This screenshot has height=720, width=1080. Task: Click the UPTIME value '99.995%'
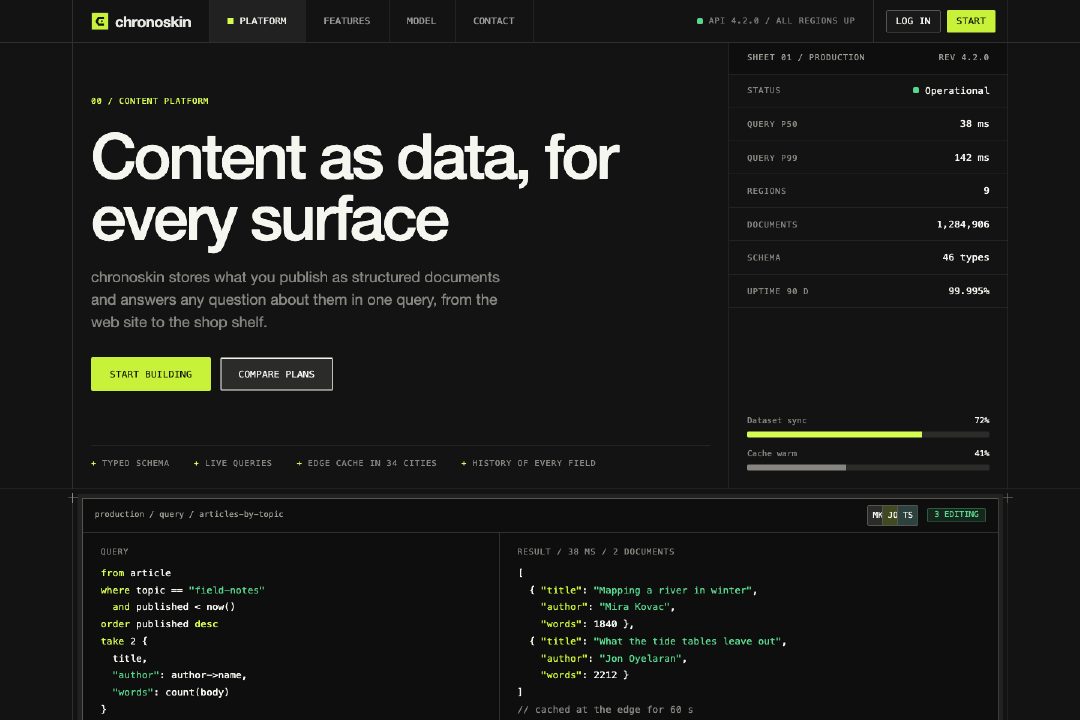[968, 291]
